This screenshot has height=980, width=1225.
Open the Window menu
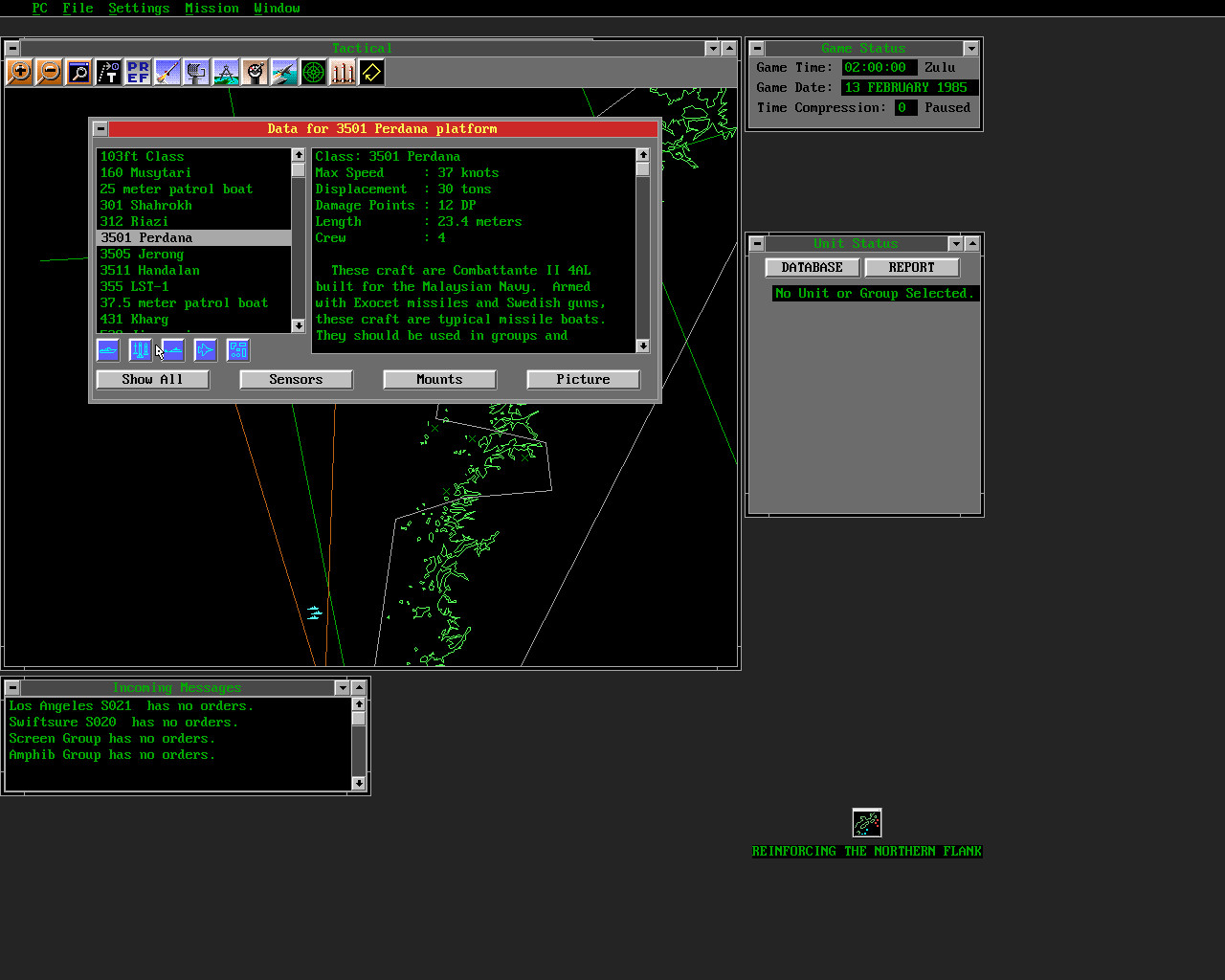click(x=277, y=8)
